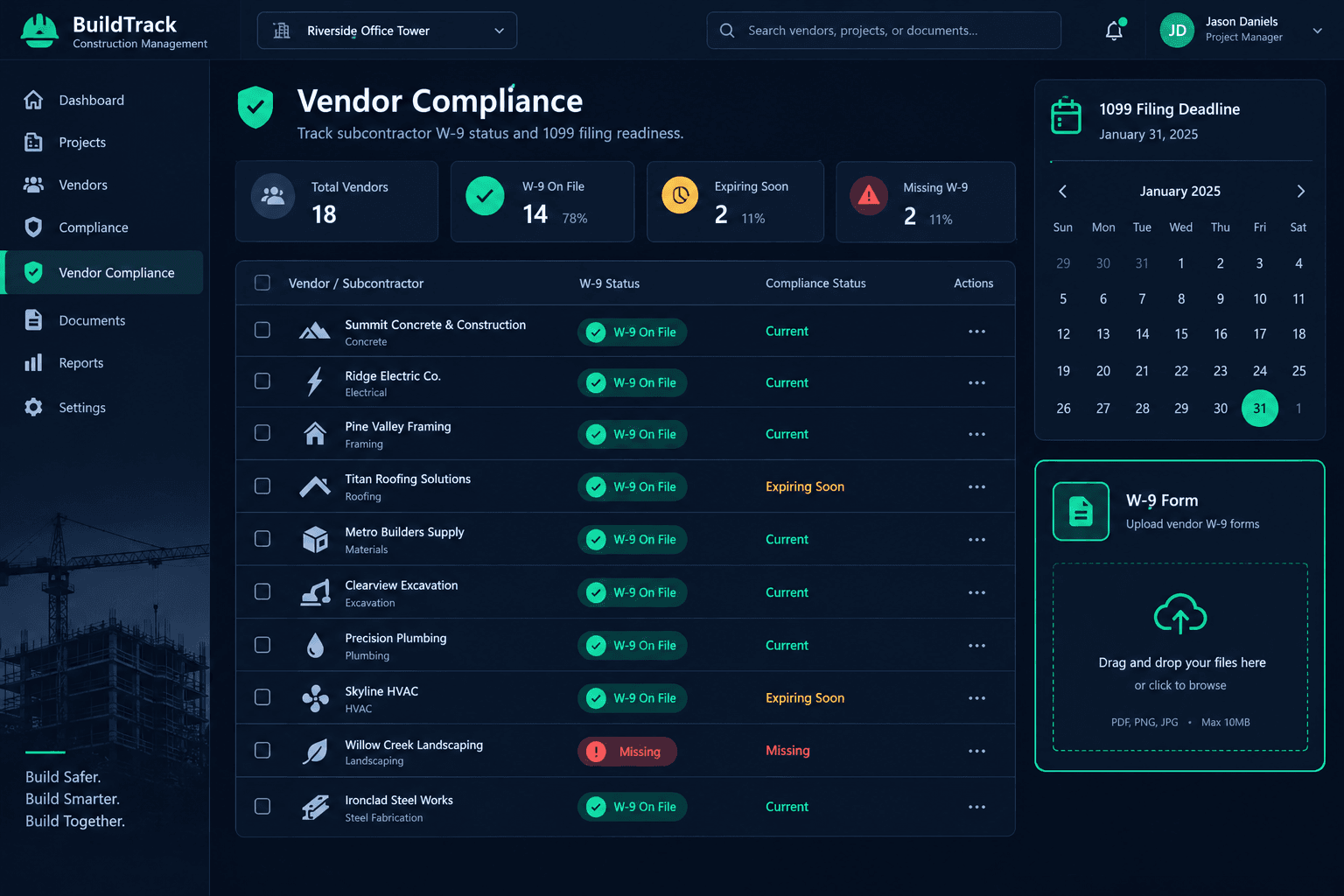Open Settings in the sidebar
This screenshot has height=896, width=1344.
point(105,408)
